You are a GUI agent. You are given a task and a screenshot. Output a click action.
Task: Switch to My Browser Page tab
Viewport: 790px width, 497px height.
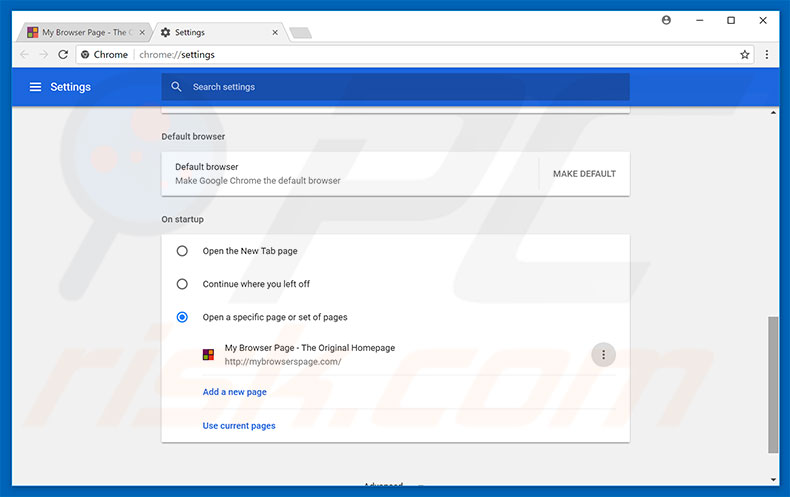[x=84, y=32]
